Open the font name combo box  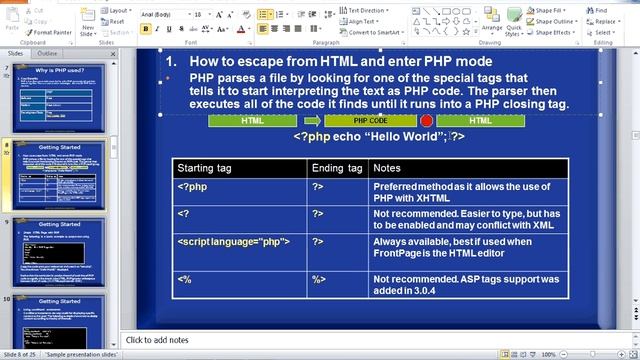tap(166, 15)
